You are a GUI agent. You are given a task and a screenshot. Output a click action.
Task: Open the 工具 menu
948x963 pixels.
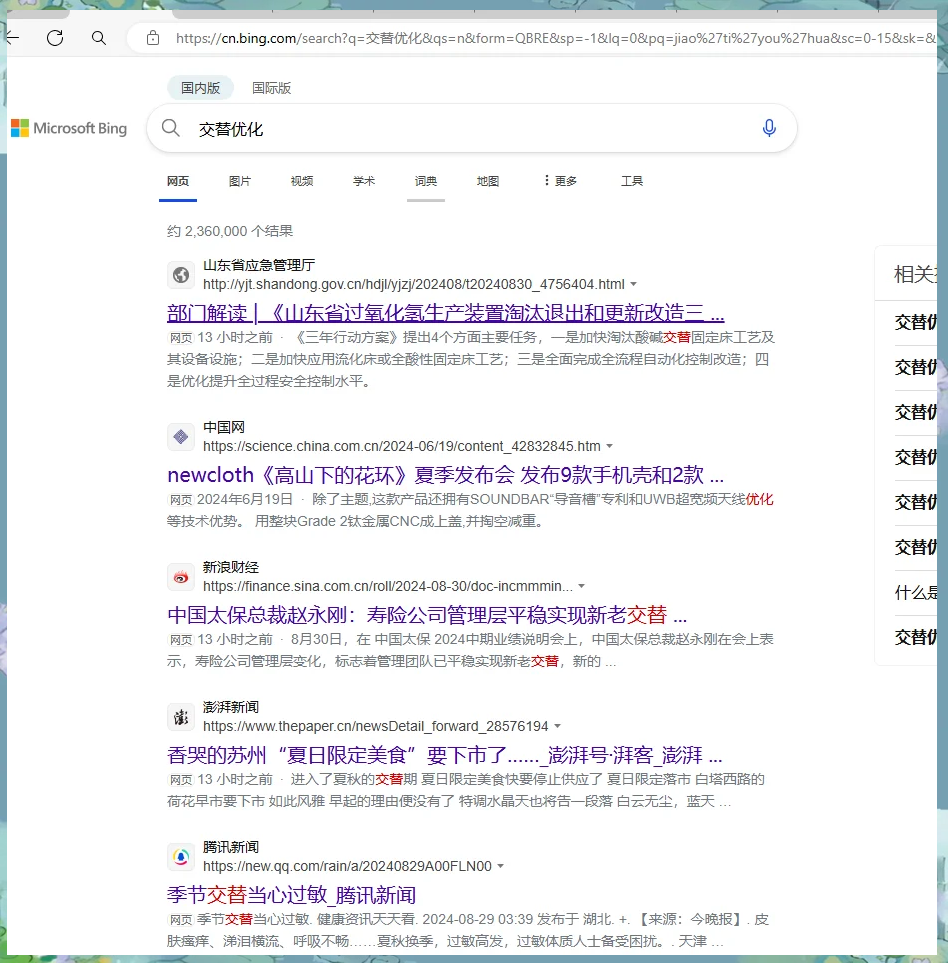tap(632, 181)
